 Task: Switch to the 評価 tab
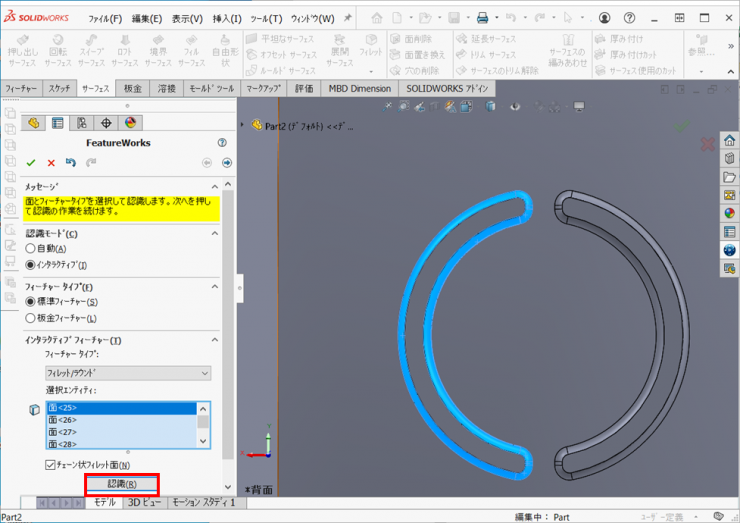tap(304, 89)
